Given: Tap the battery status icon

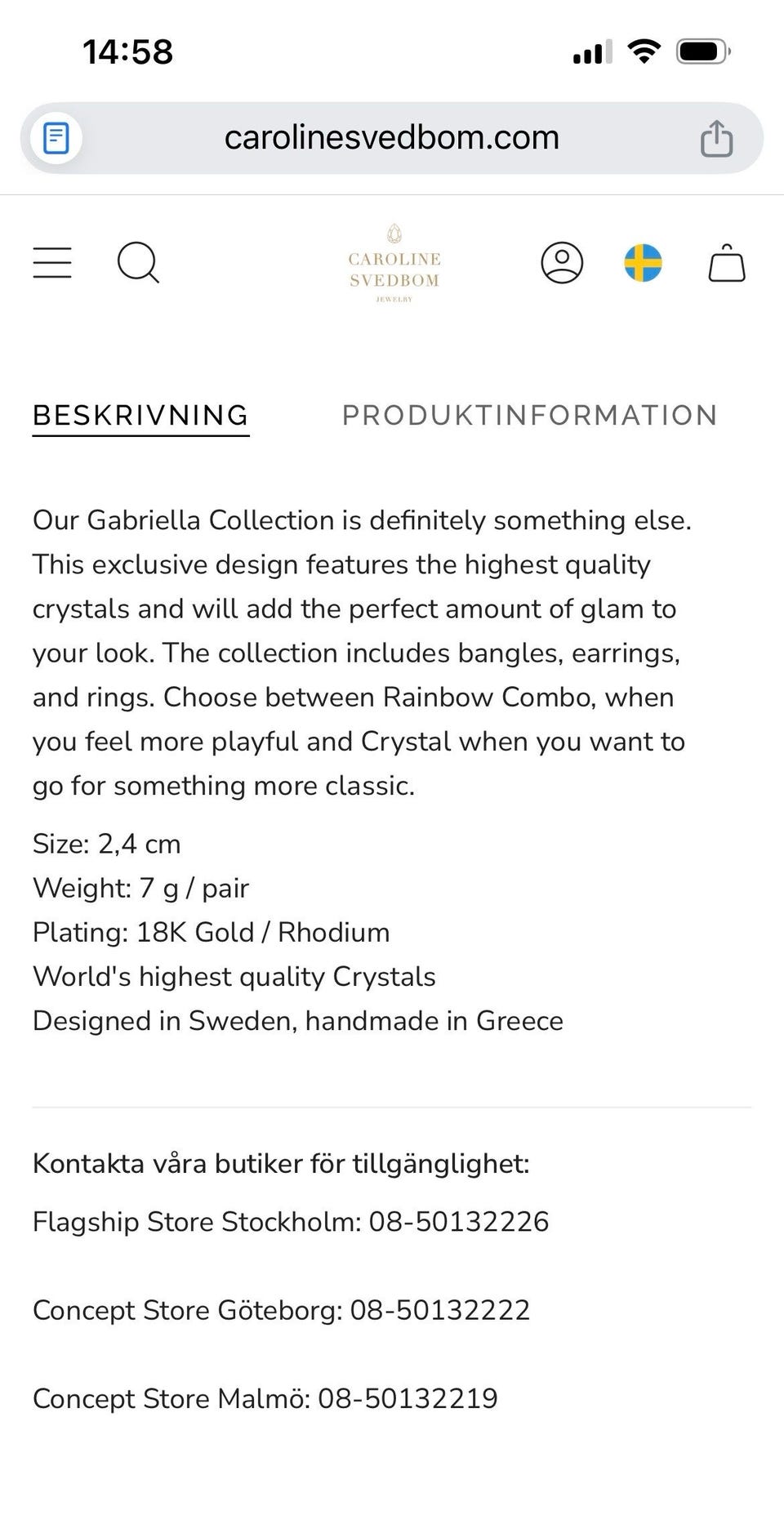Looking at the screenshot, I should pos(702,52).
